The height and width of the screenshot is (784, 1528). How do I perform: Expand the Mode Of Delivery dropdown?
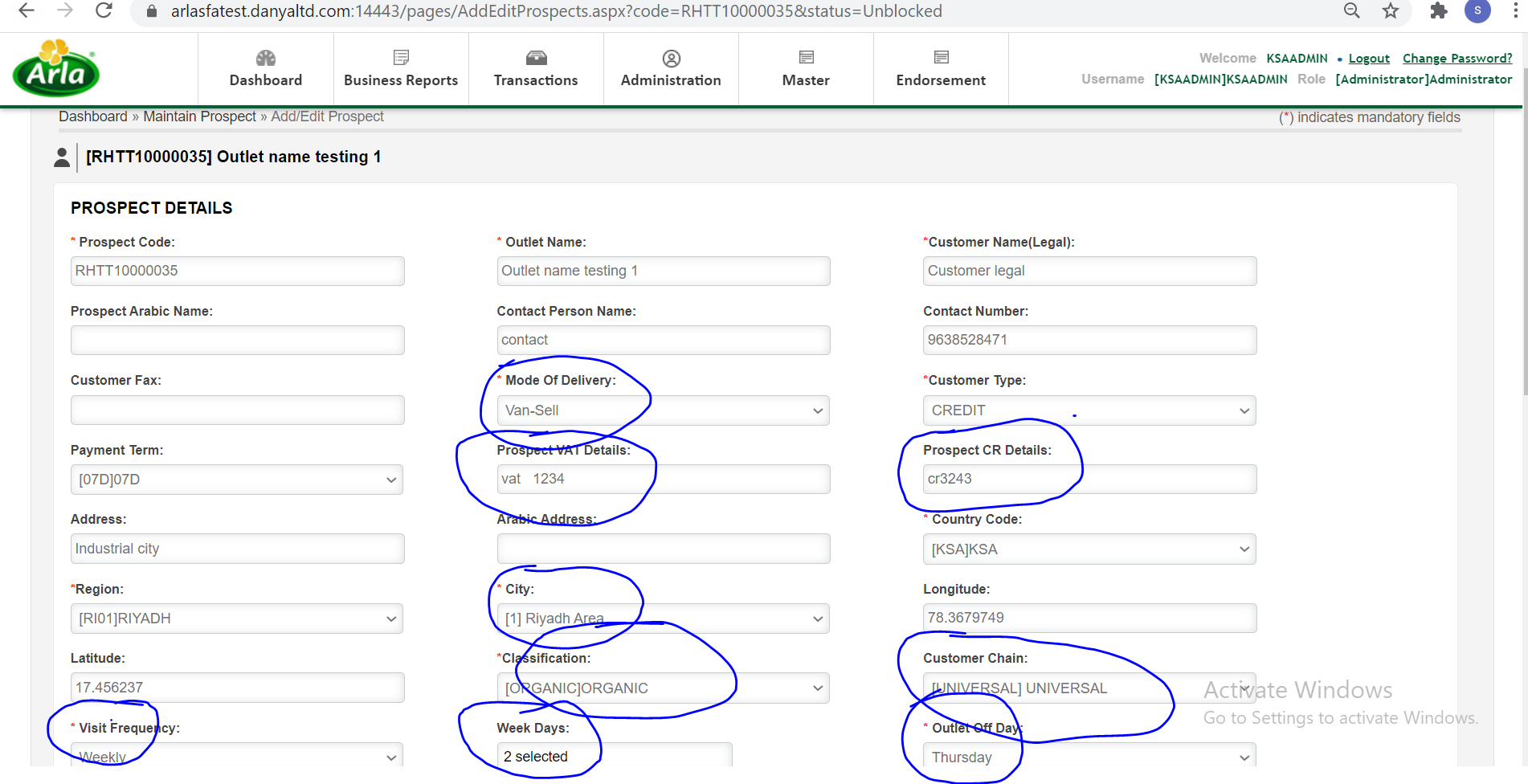663,410
